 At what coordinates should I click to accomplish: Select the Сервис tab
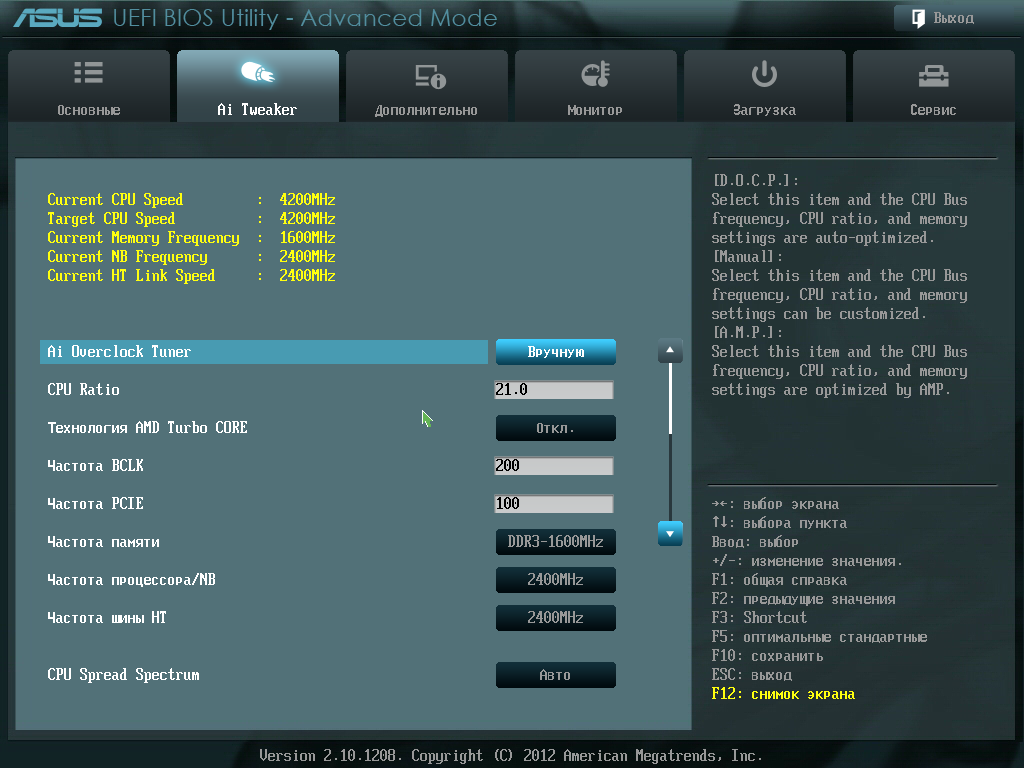pyautogui.click(x=934, y=86)
